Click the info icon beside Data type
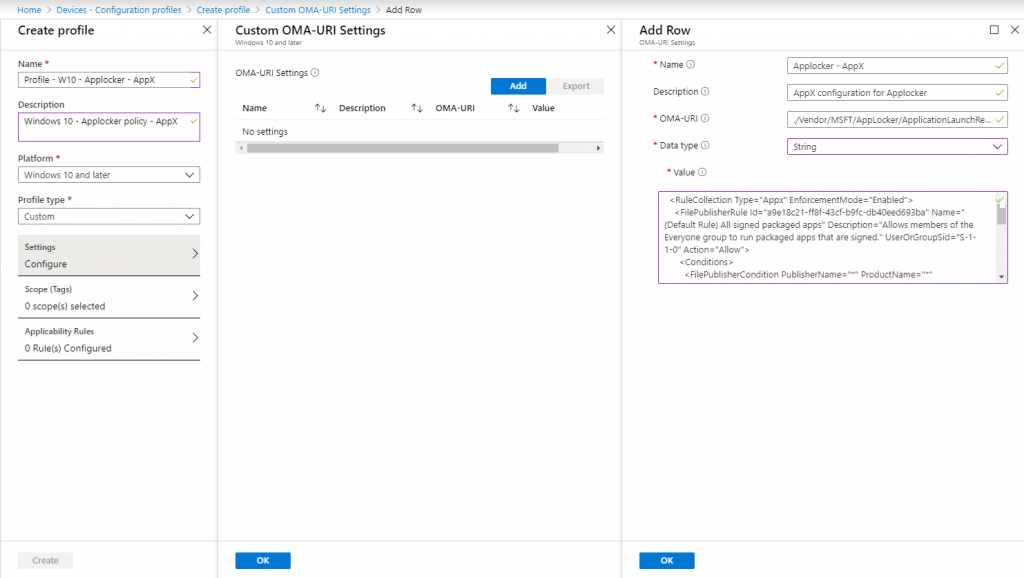This screenshot has height=578, width=1024. click(705, 145)
